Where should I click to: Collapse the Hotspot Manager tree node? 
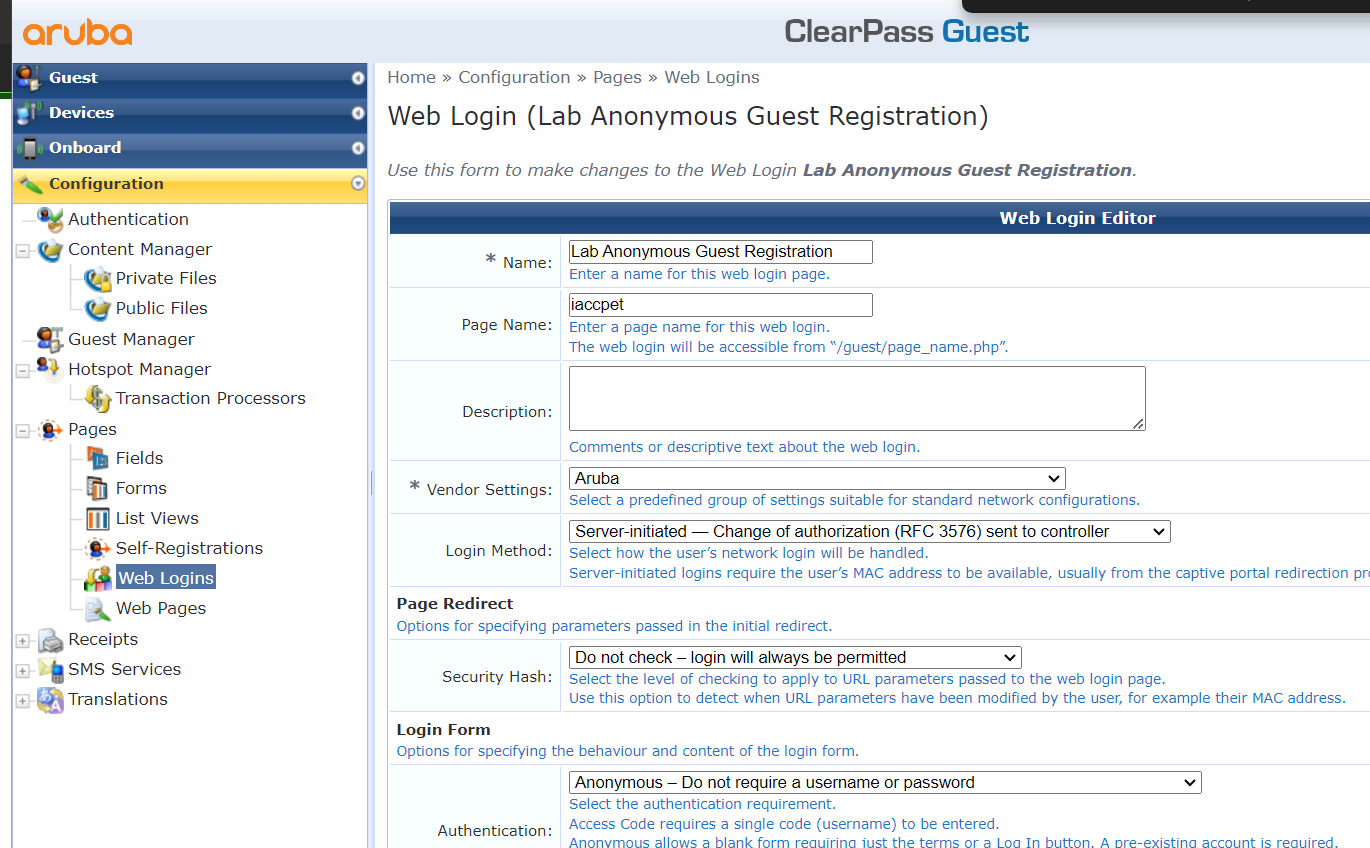[x=23, y=370]
